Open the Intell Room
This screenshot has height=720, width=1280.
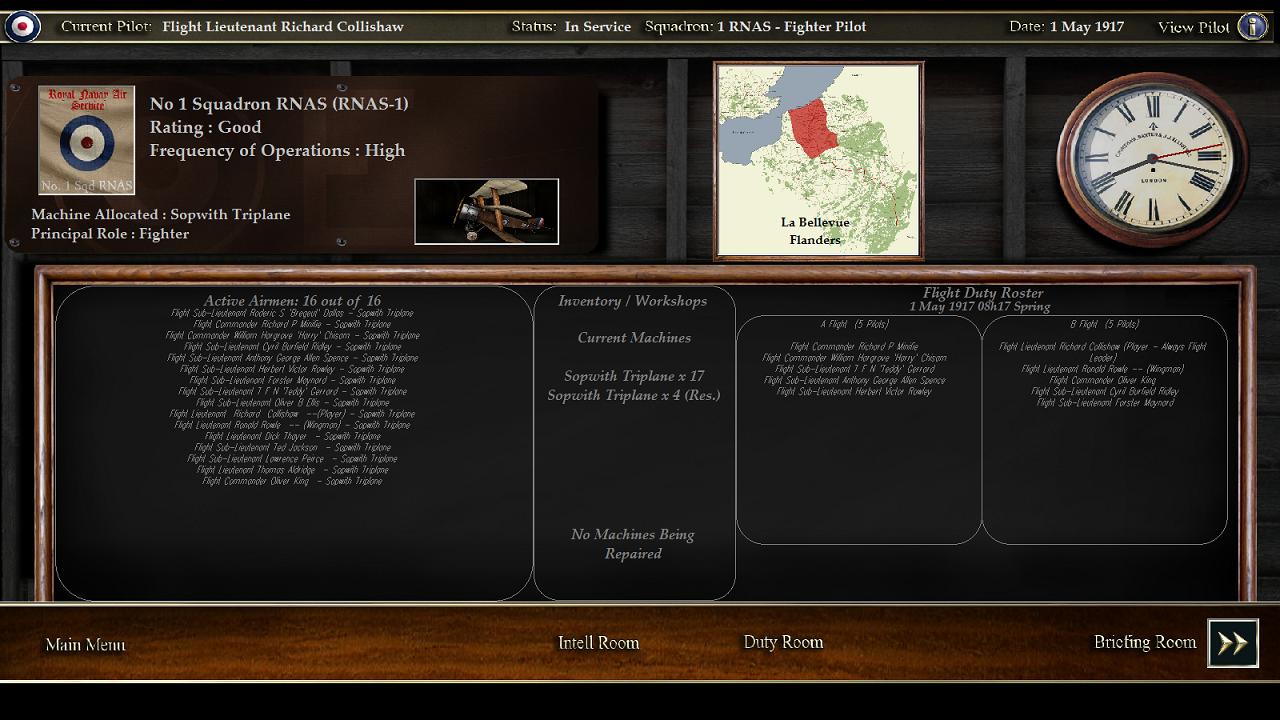tap(598, 643)
